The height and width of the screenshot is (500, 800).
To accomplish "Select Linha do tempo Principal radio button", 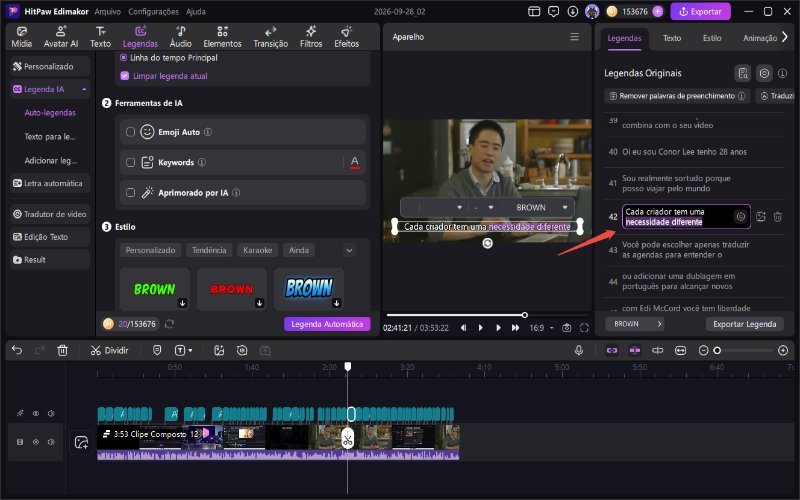I will pyautogui.click(x=123, y=58).
